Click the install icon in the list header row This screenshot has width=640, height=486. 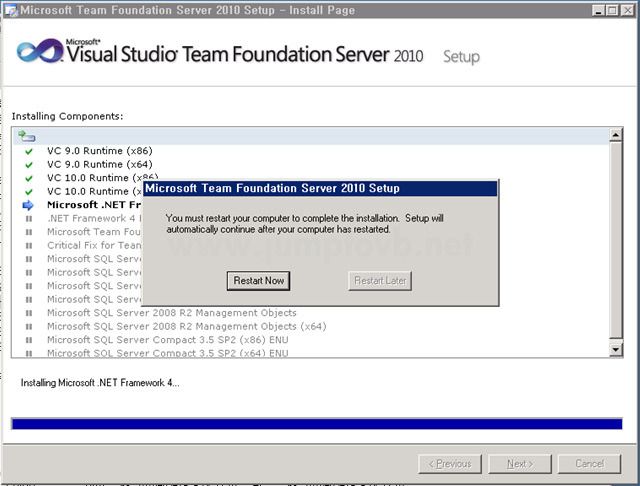point(27,136)
